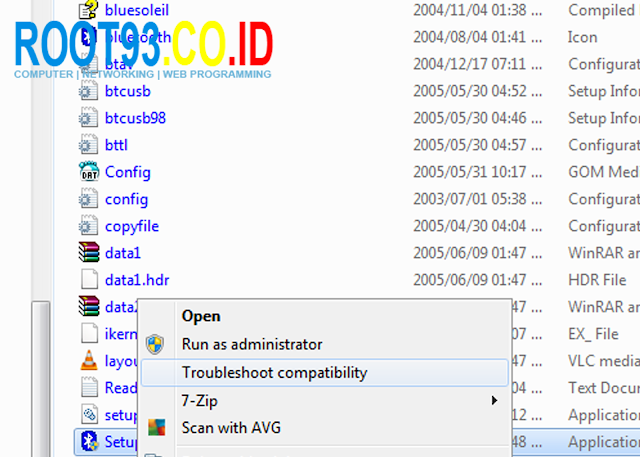Click the gear icon of the 2003 config file
The height and width of the screenshot is (457, 640).
[89, 199]
